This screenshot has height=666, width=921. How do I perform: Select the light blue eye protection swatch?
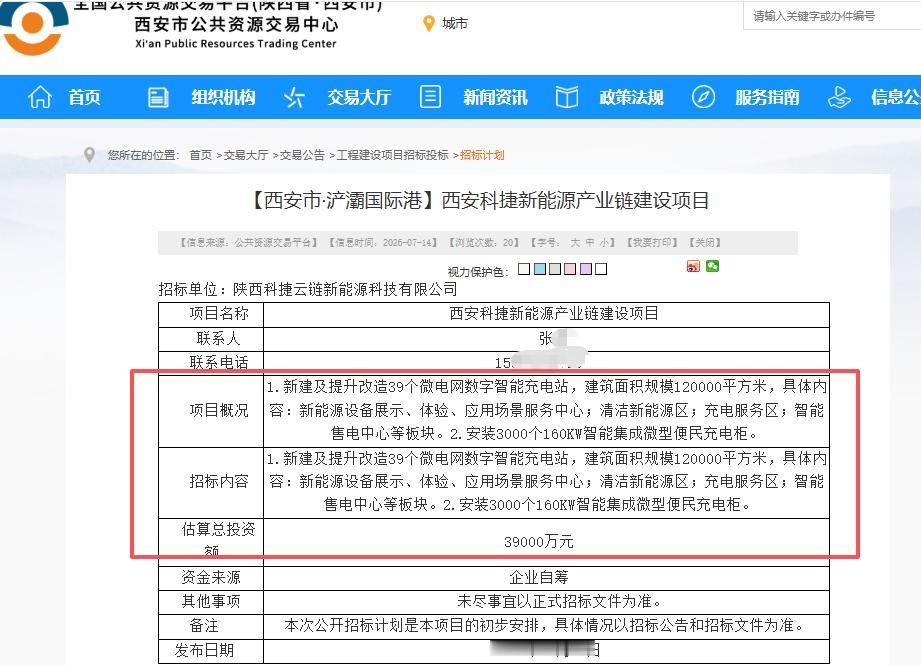(539, 269)
